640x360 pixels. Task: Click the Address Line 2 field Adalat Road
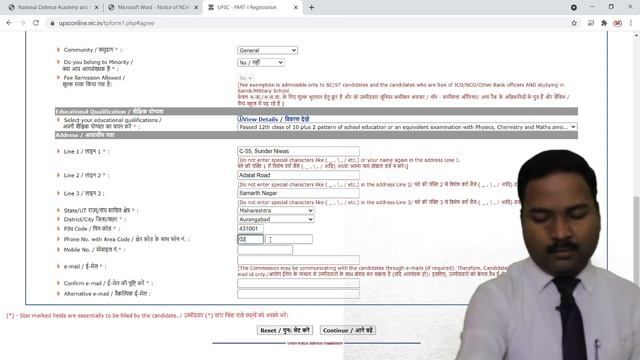298,175
